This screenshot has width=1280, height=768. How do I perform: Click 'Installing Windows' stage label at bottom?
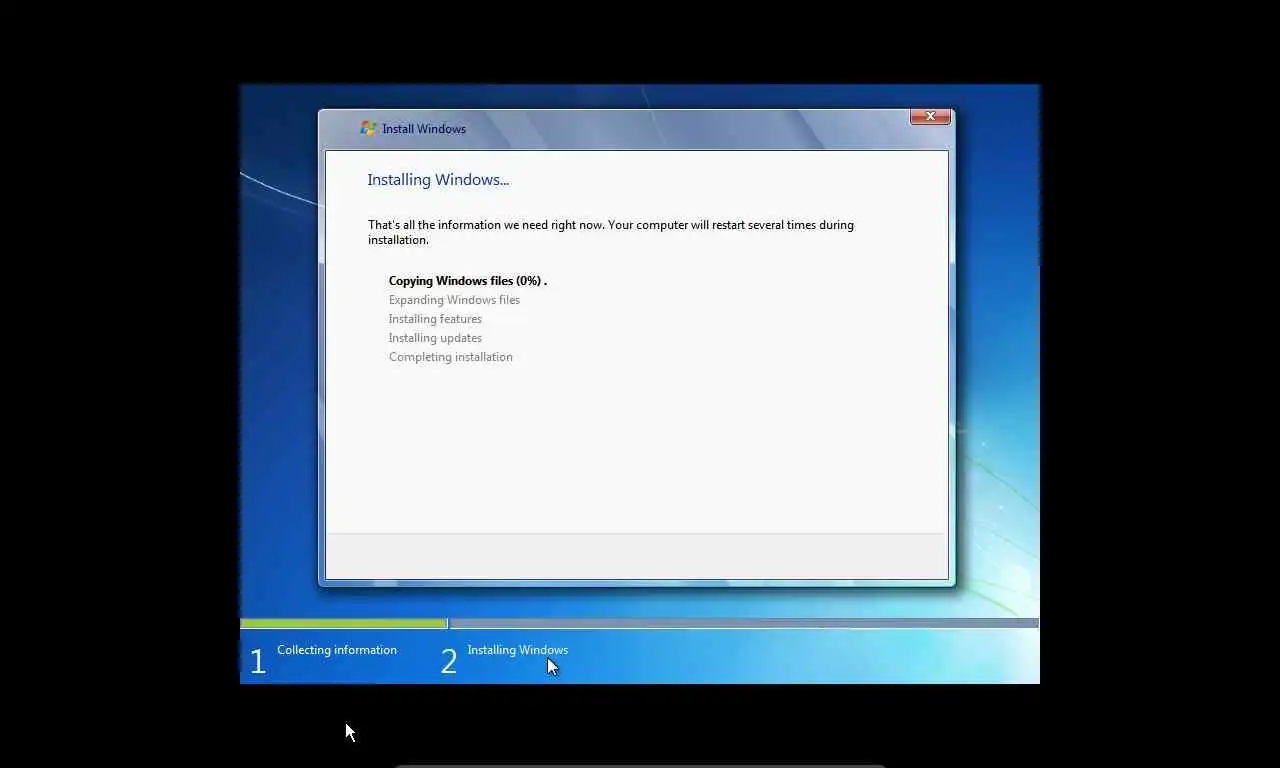click(x=517, y=650)
